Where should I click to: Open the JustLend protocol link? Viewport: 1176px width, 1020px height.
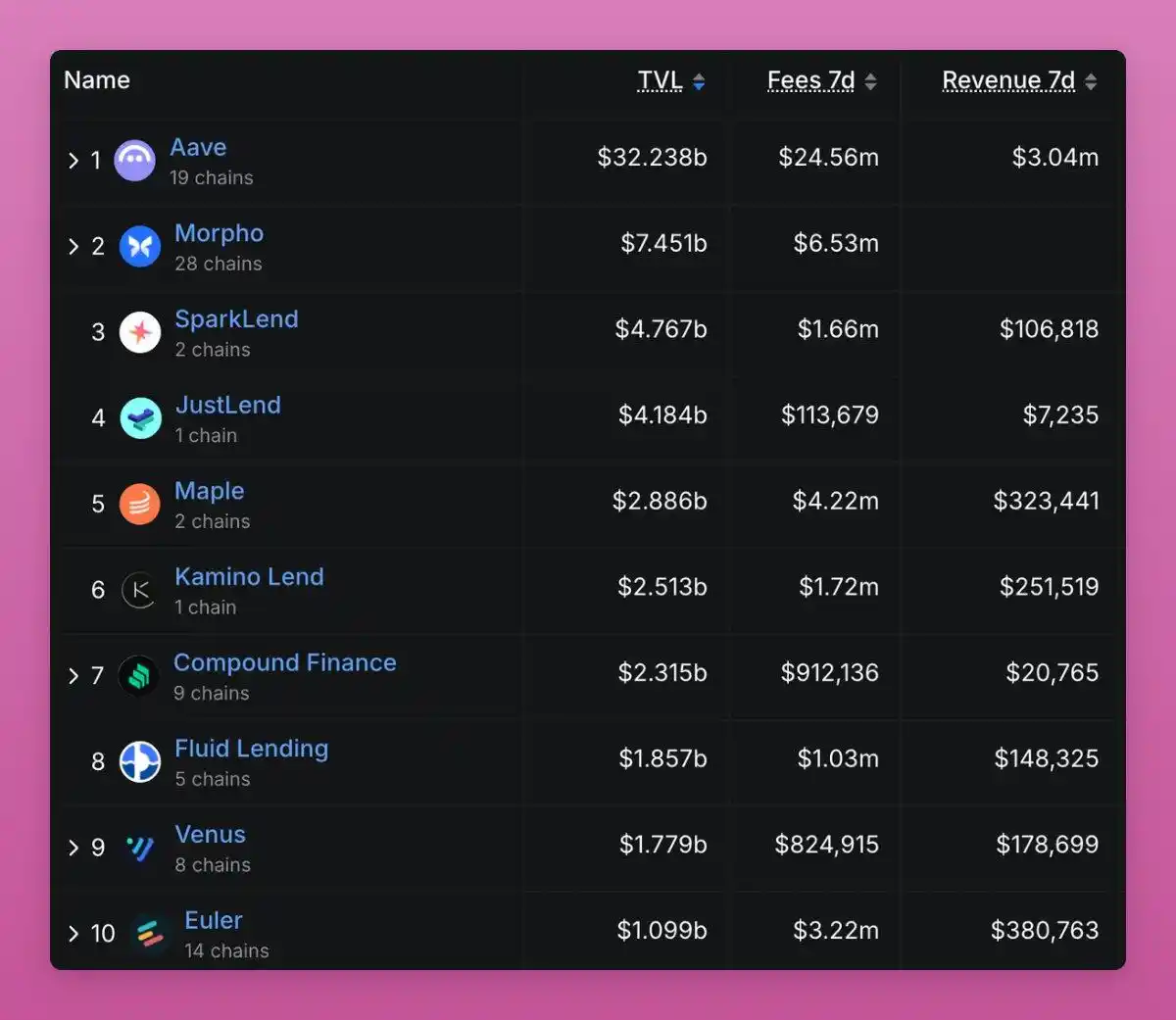tap(227, 405)
